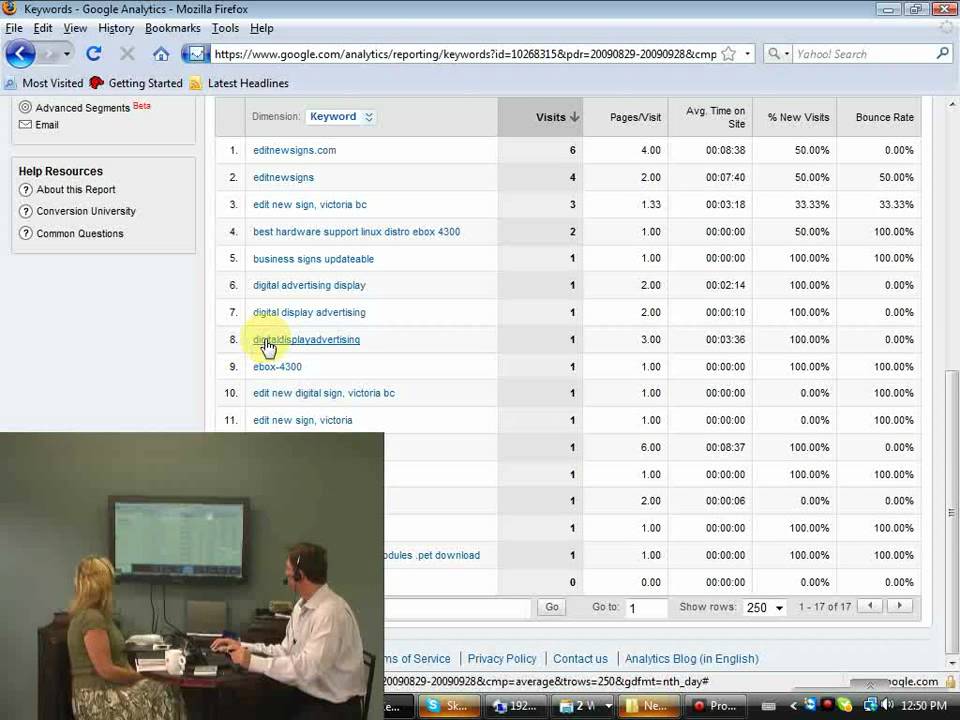
Task: Open the editnewsigns keyword in row 2
Action: point(283,178)
